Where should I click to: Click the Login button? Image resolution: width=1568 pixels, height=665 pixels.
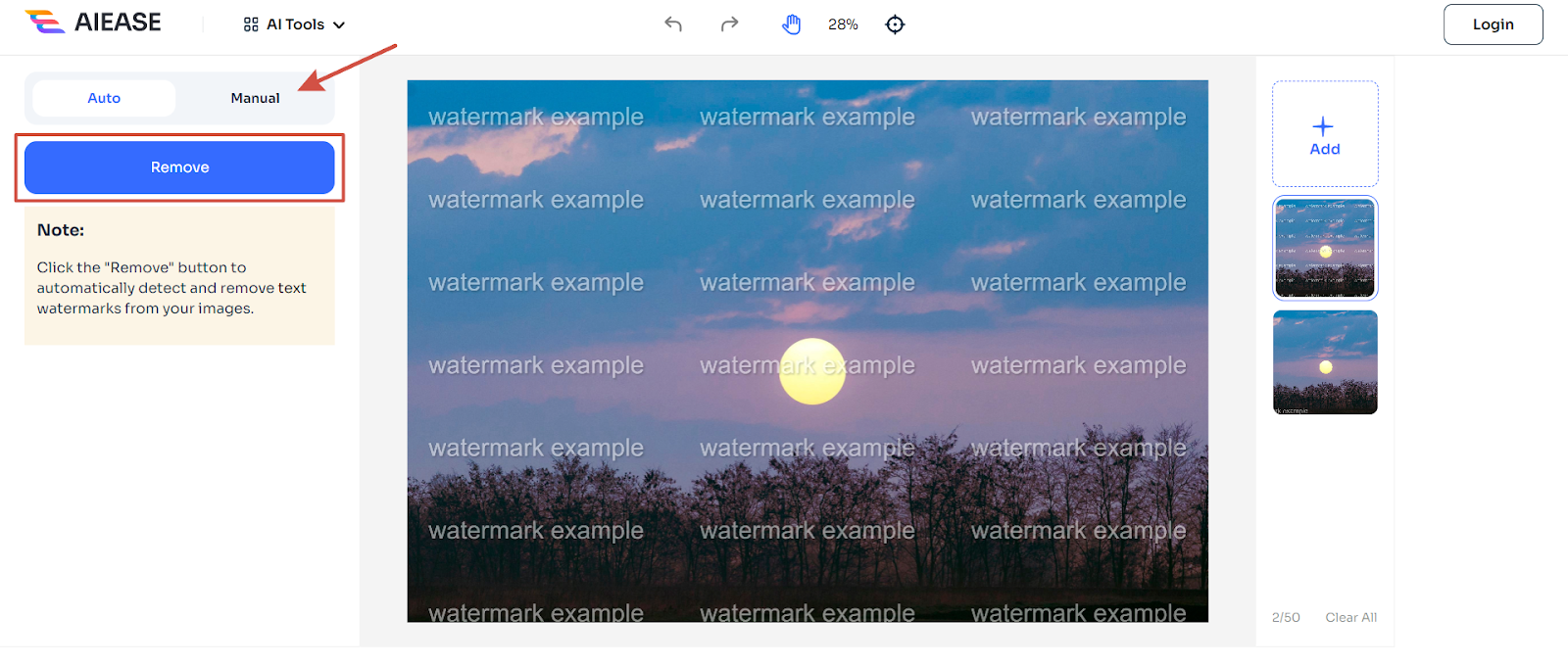coord(1493,24)
